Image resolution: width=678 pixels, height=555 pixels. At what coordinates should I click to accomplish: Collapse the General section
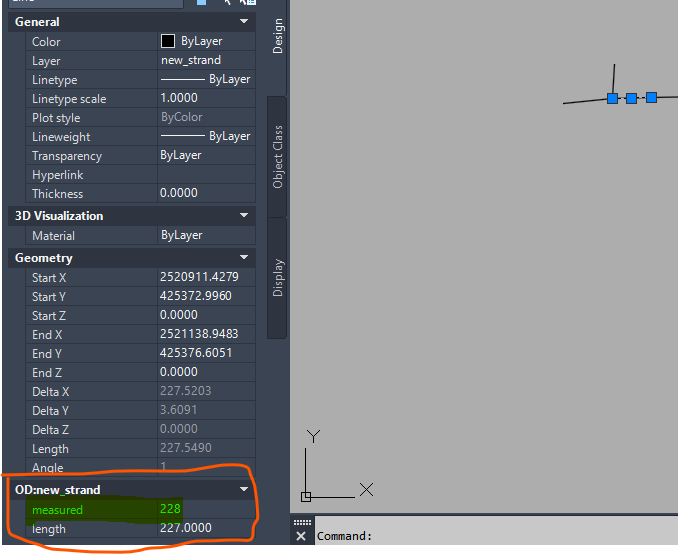click(x=244, y=21)
